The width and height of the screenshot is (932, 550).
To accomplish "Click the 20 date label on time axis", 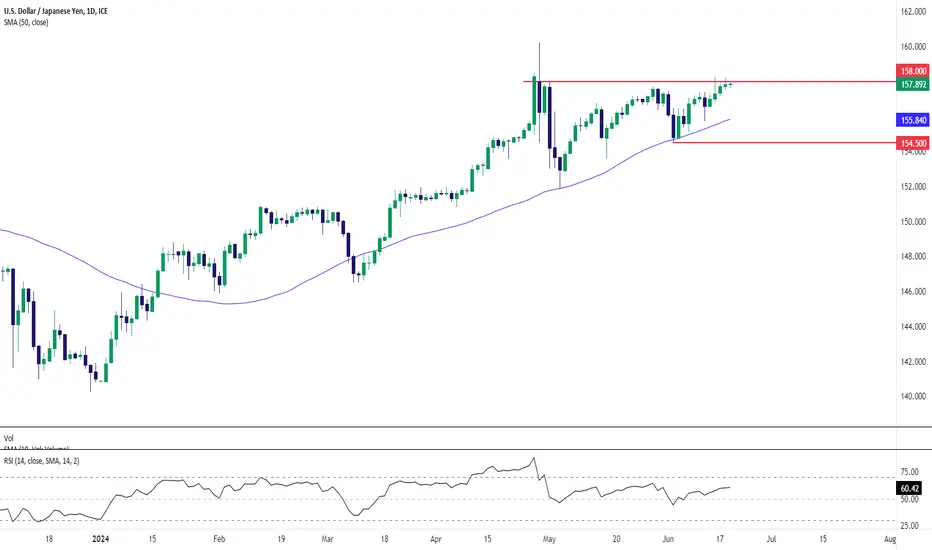I will (x=616, y=539).
